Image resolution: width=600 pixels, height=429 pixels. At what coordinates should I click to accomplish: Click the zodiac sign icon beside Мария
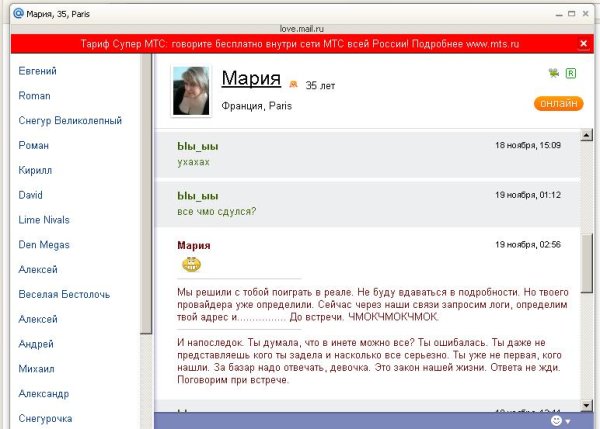pos(294,86)
